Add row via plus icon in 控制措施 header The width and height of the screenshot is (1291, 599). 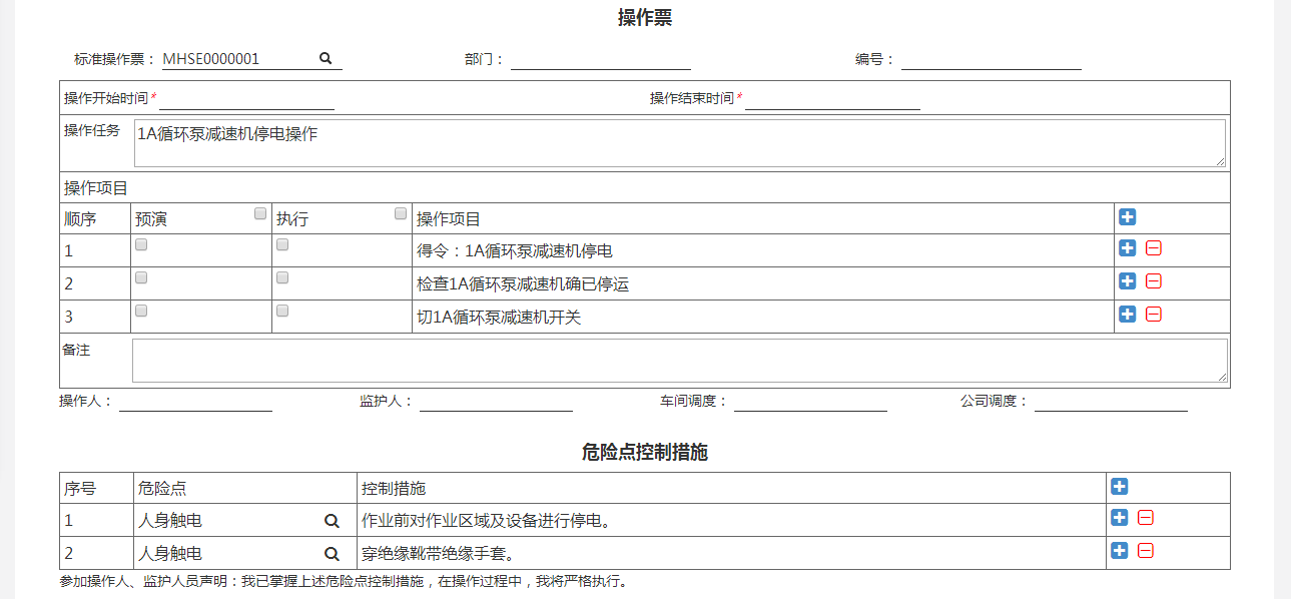click(x=1120, y=486)
